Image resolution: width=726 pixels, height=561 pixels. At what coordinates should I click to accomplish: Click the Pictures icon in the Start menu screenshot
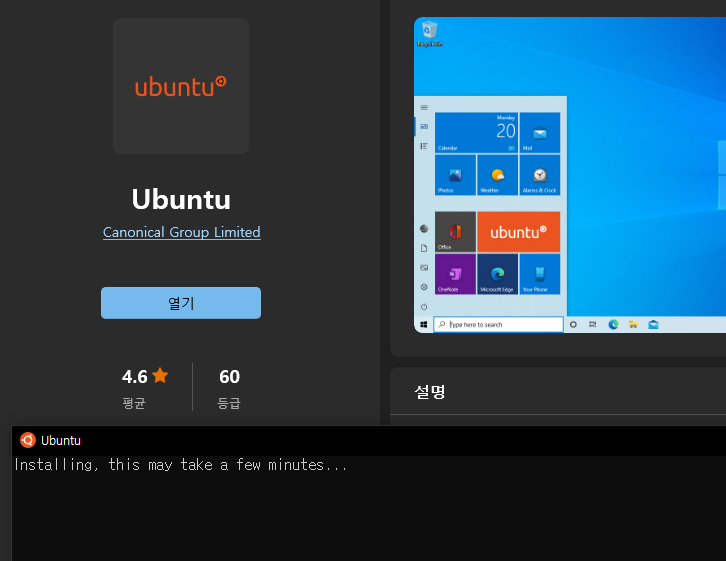424,268
